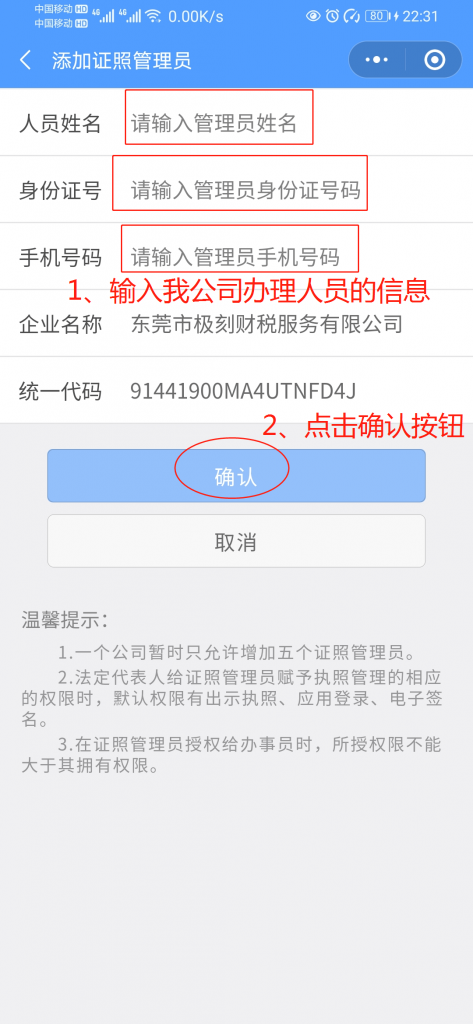Image resolution: width=473 pixels, height=1024 pixels.
Task: Close mini program via circle target icon
Action: click(x=434, y=60)
